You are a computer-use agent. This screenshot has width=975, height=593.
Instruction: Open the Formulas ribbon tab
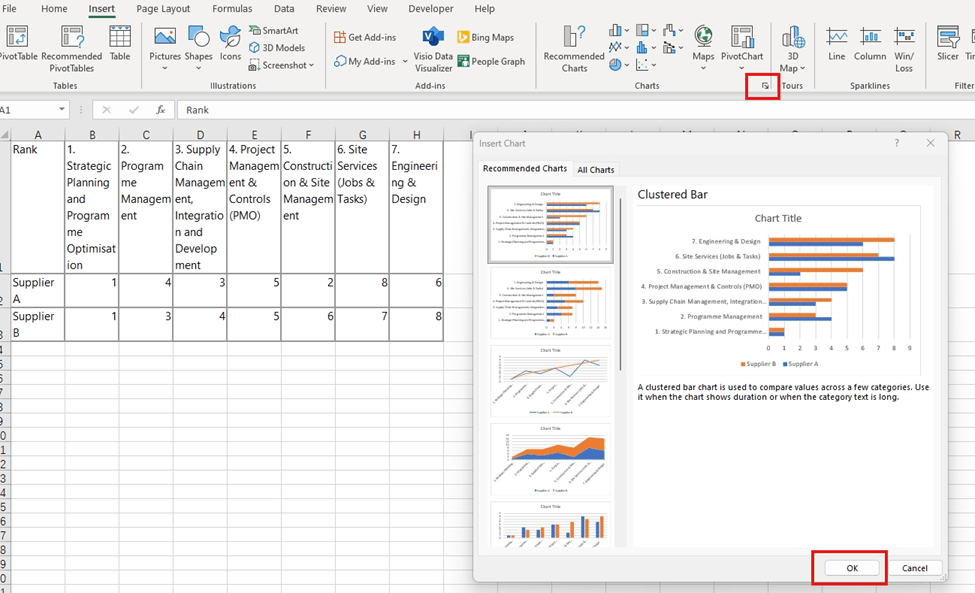click(232, 9)
